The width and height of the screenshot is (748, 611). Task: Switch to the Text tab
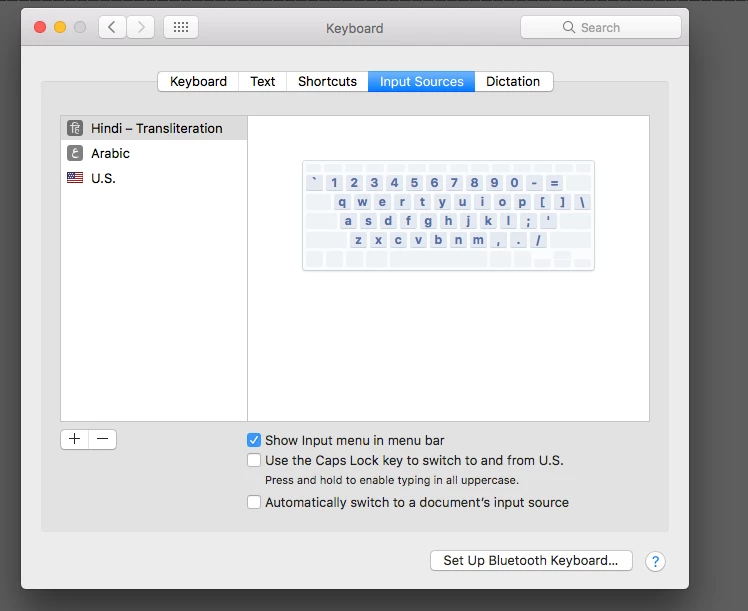[x=262, y=82]
